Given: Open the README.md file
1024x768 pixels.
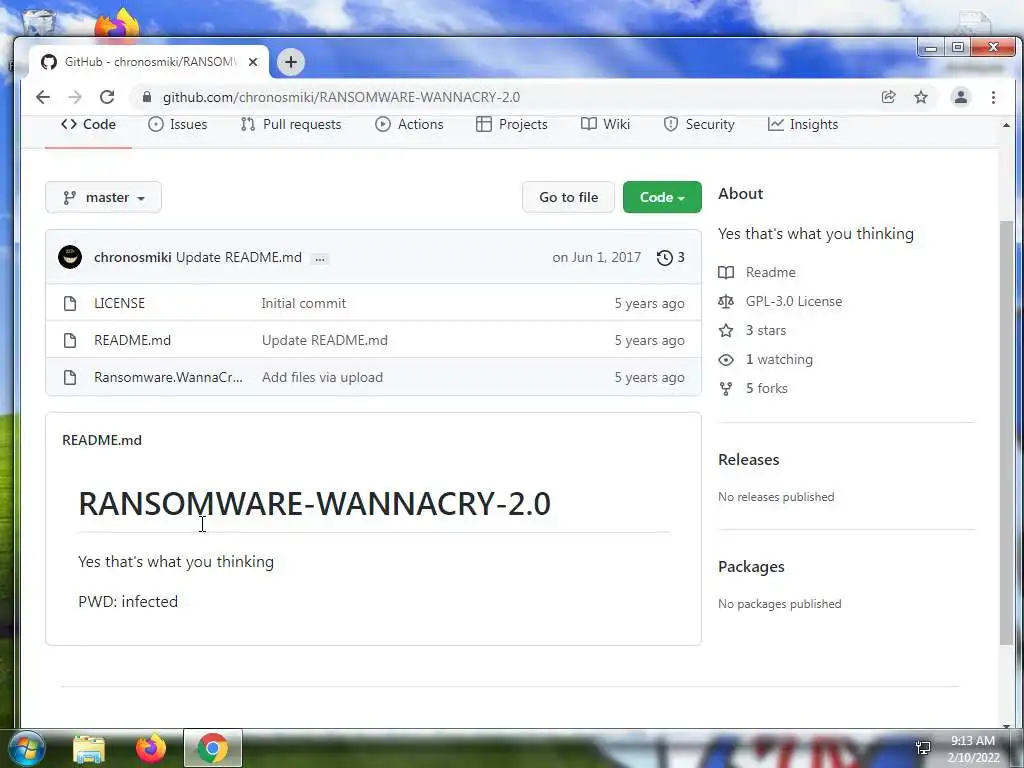Looking at the screenshot, I should coord(133,340).
